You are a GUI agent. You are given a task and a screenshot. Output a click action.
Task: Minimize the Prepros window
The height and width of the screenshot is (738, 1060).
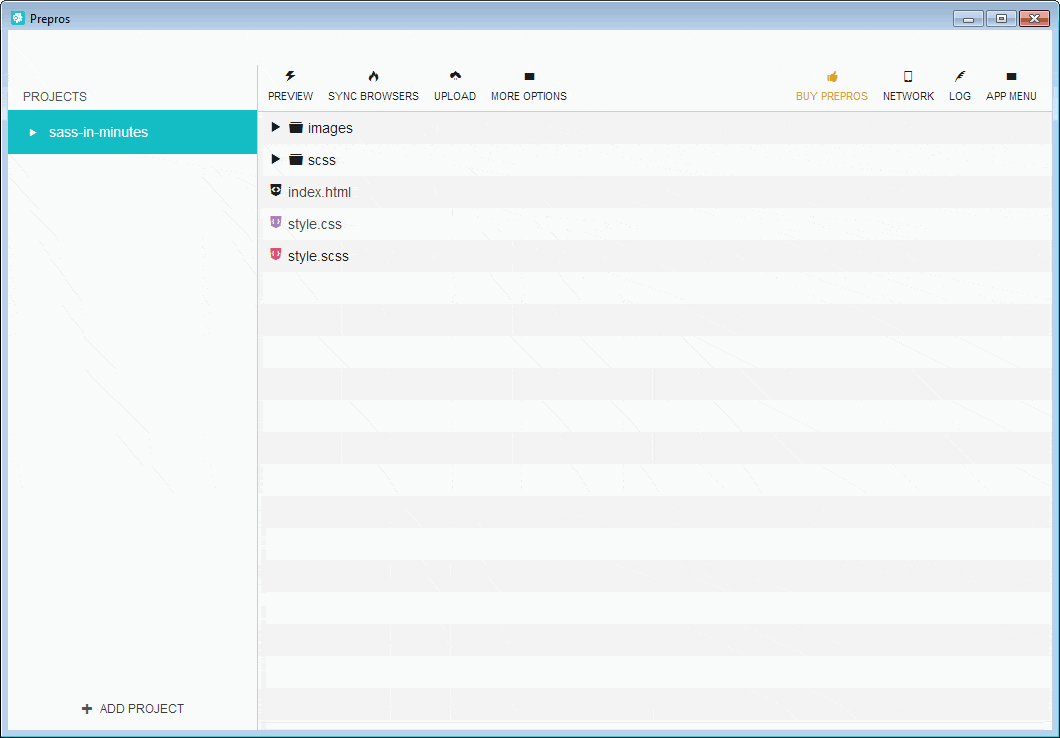968,19
